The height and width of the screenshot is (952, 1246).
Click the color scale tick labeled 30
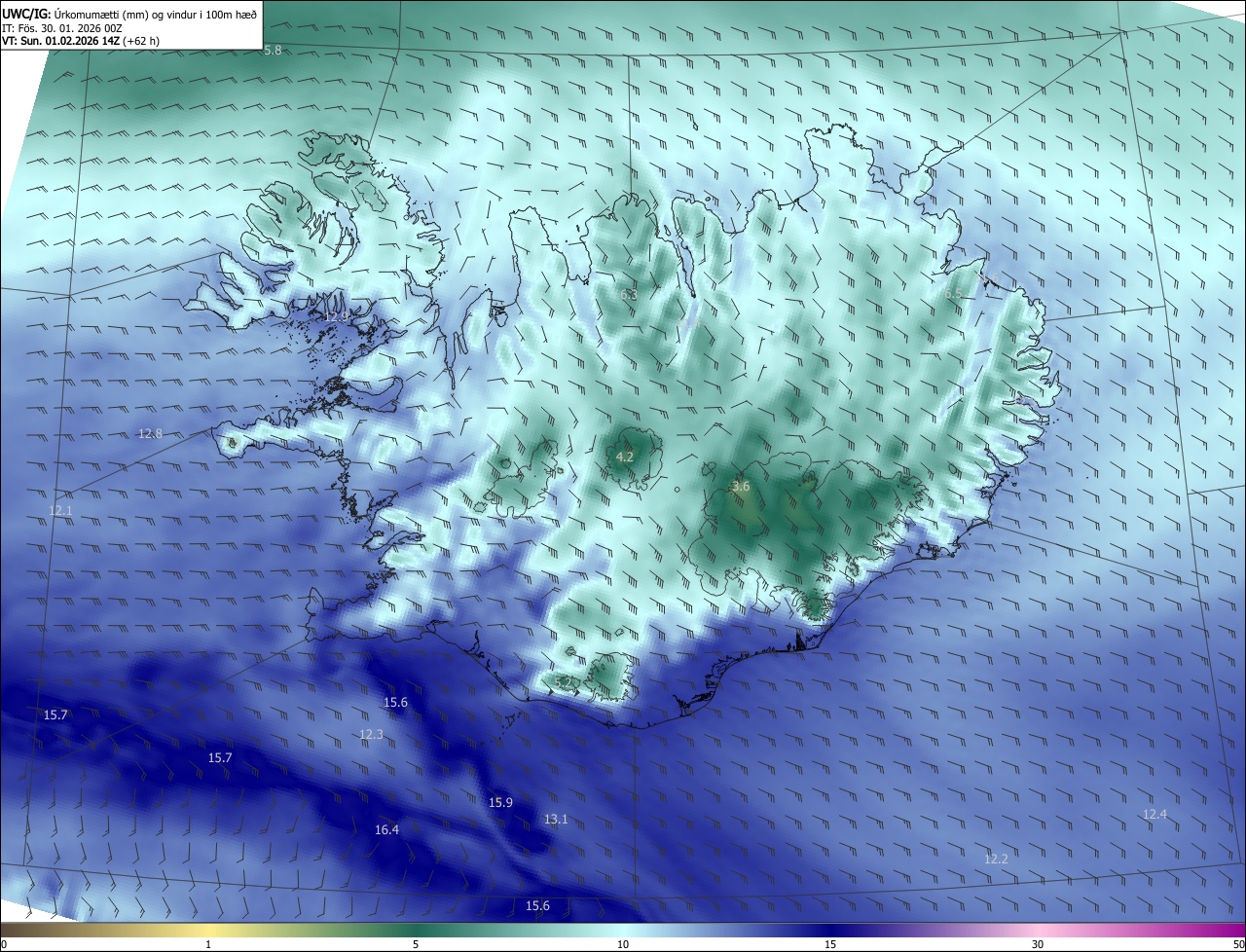point(1038,944)
